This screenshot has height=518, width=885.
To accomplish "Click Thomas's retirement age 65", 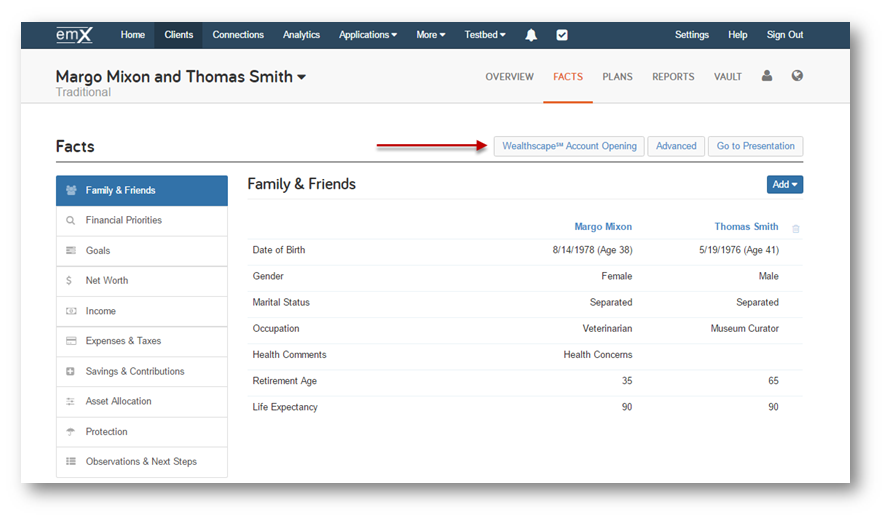I will tap(773, 381).
